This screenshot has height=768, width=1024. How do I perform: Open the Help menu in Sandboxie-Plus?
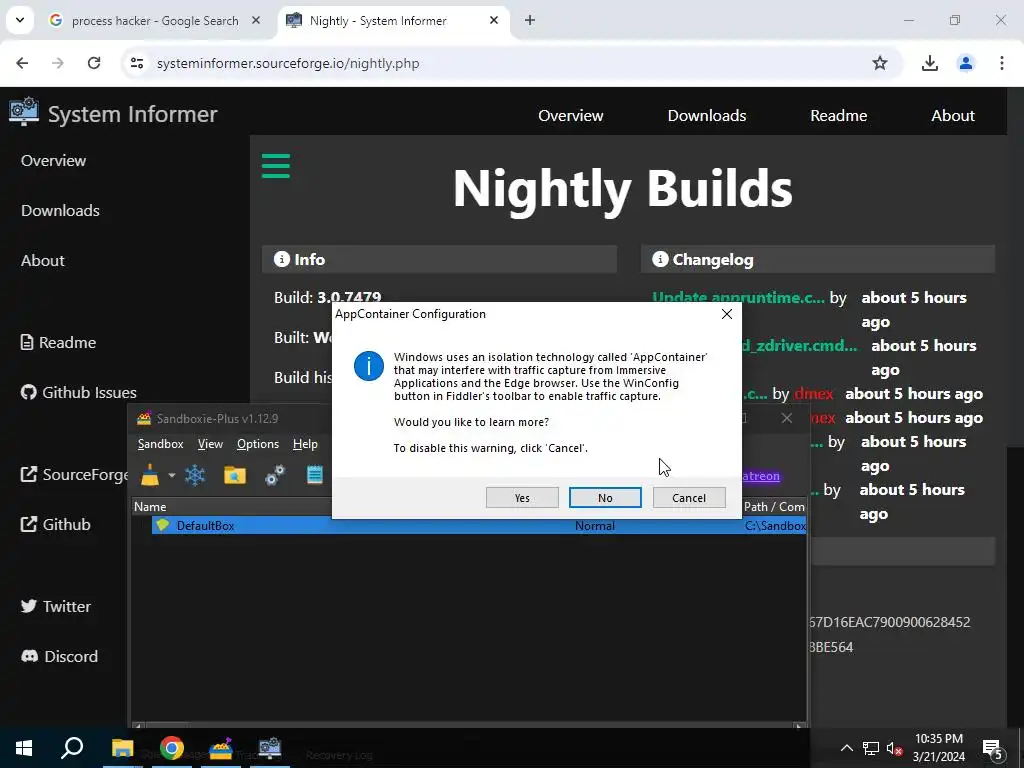click(305, 444)
